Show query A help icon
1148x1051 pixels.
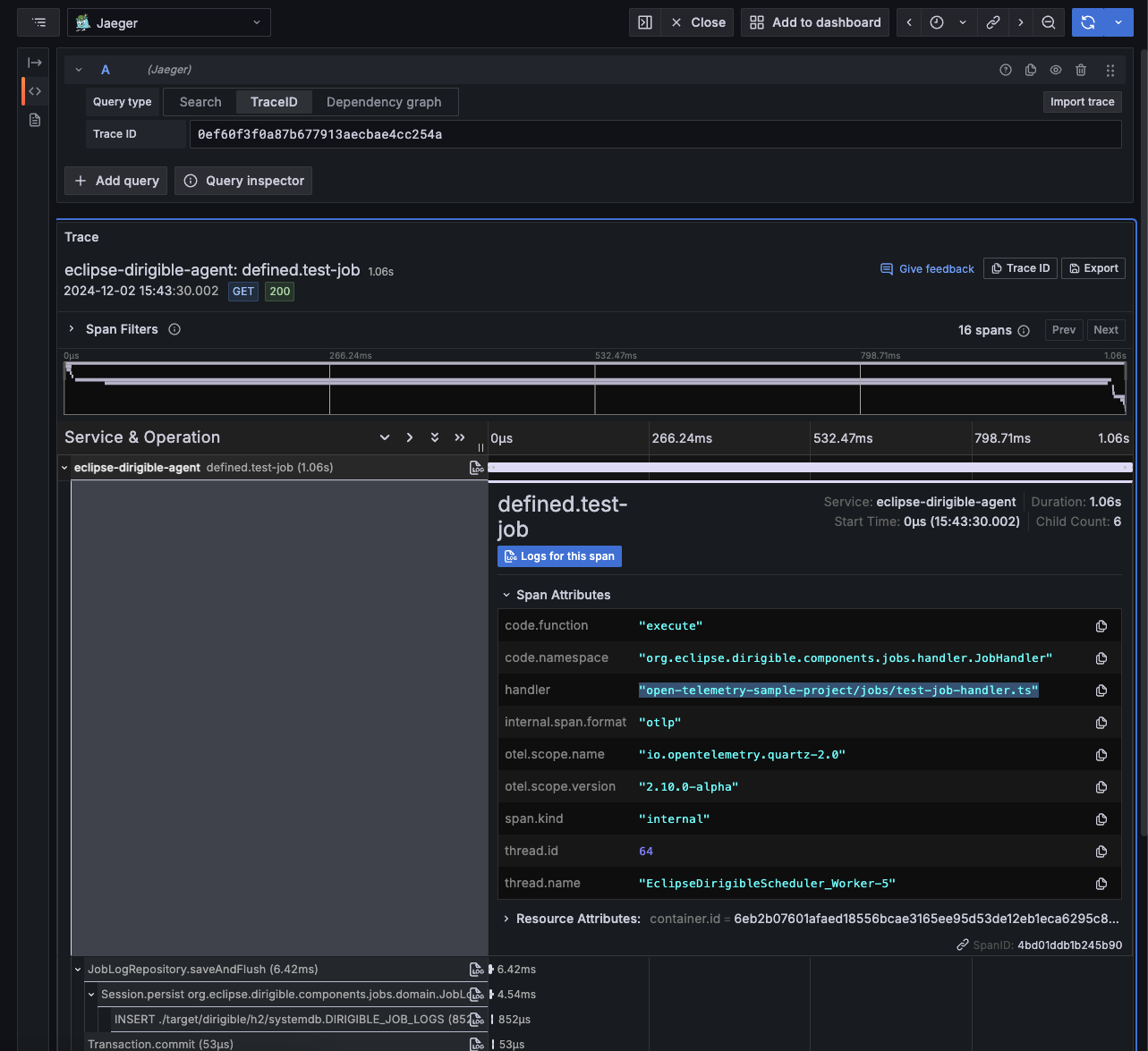click(x=1006, y=70)
